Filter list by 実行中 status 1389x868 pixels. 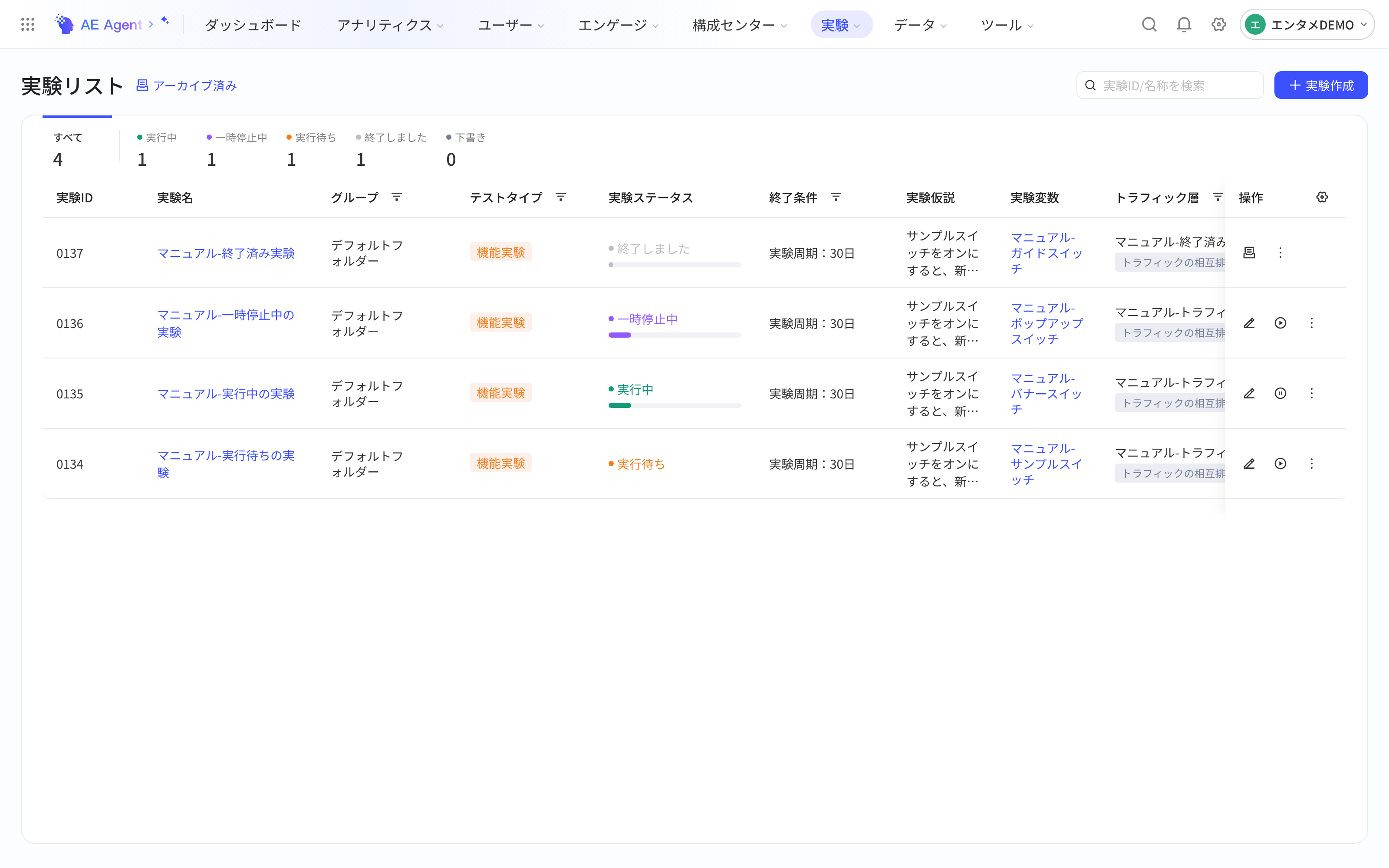[157, 149]
